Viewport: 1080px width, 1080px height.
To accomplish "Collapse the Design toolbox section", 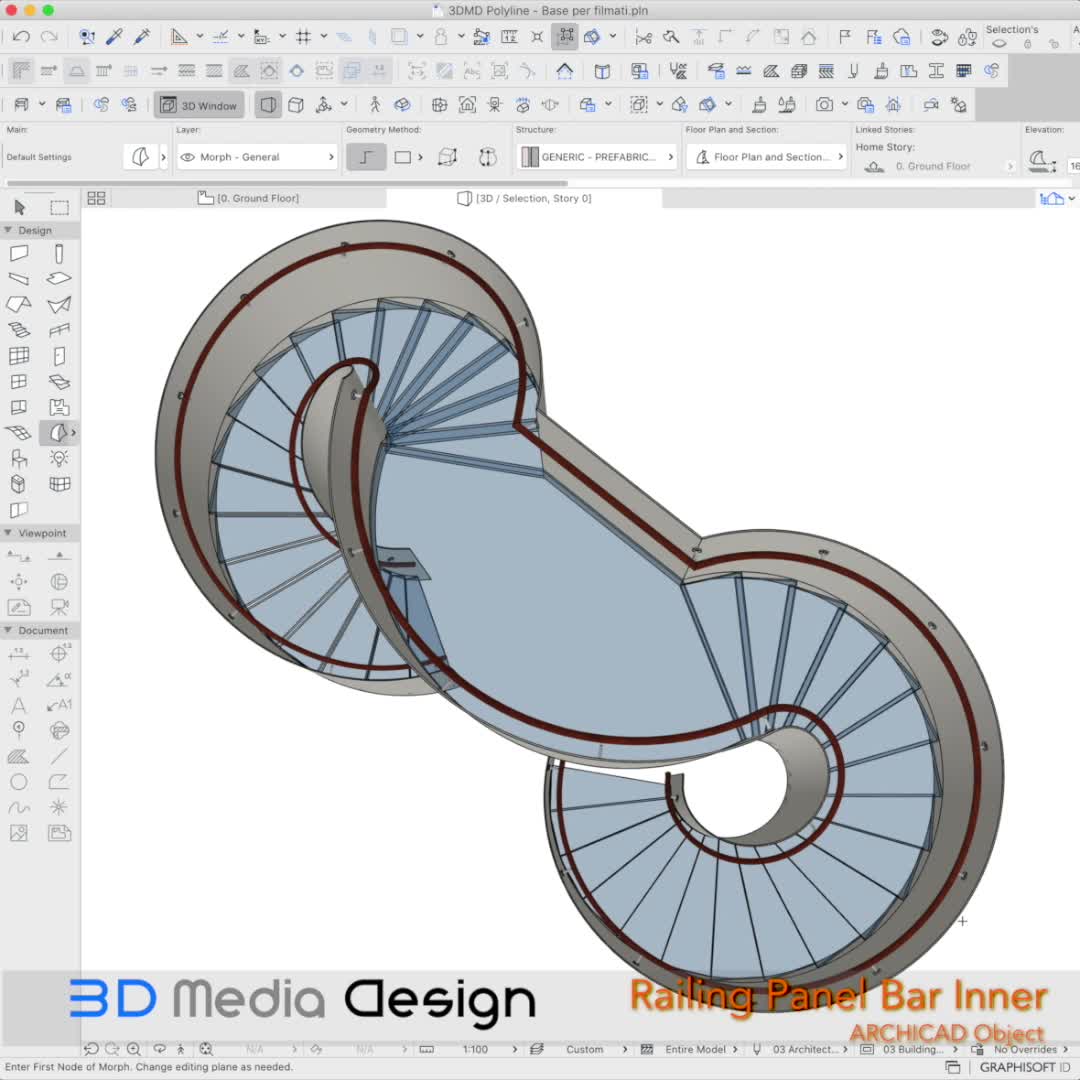I will (8, 230).
